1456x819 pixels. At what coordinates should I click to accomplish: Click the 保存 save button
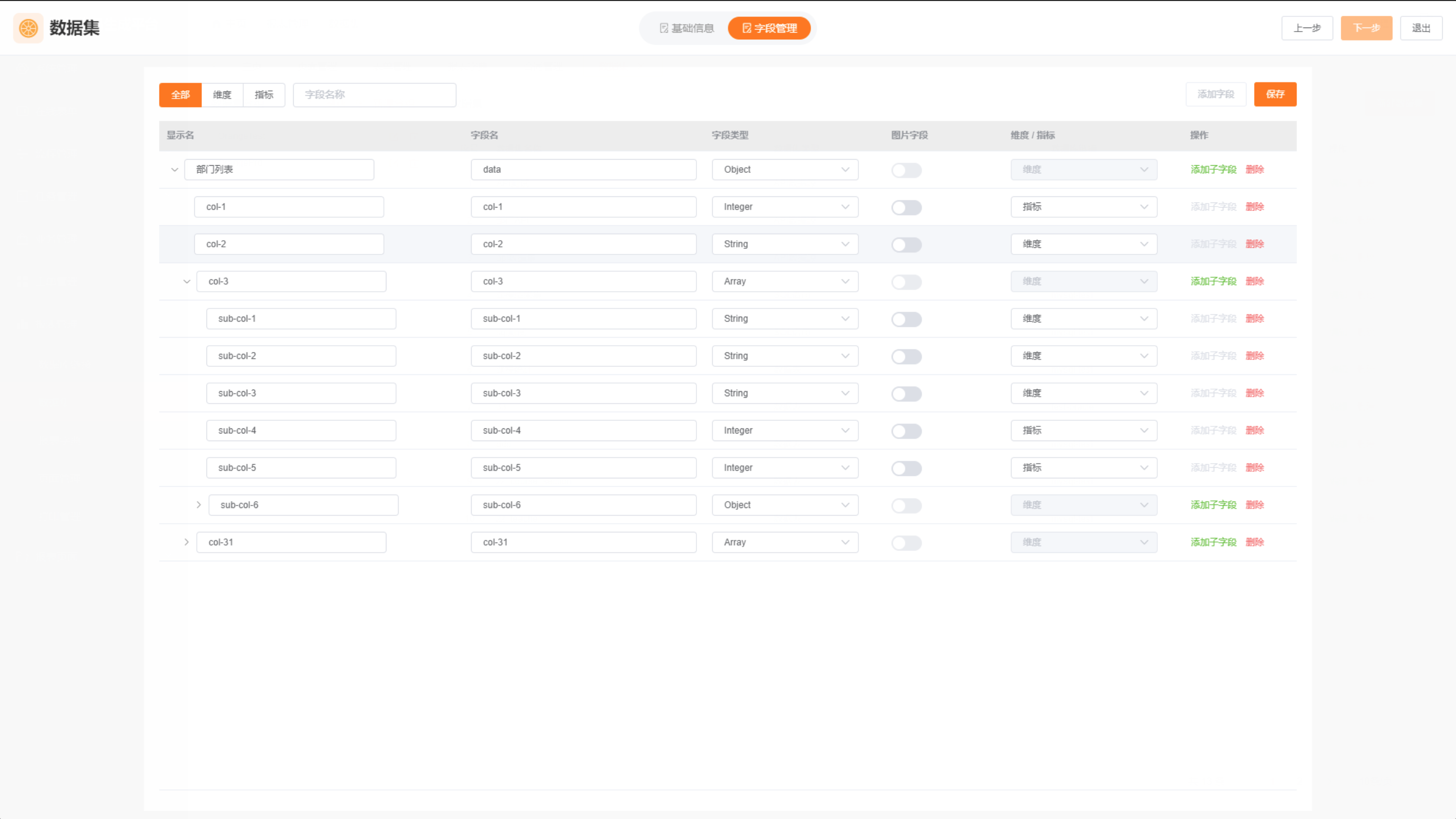point(1275,94)
